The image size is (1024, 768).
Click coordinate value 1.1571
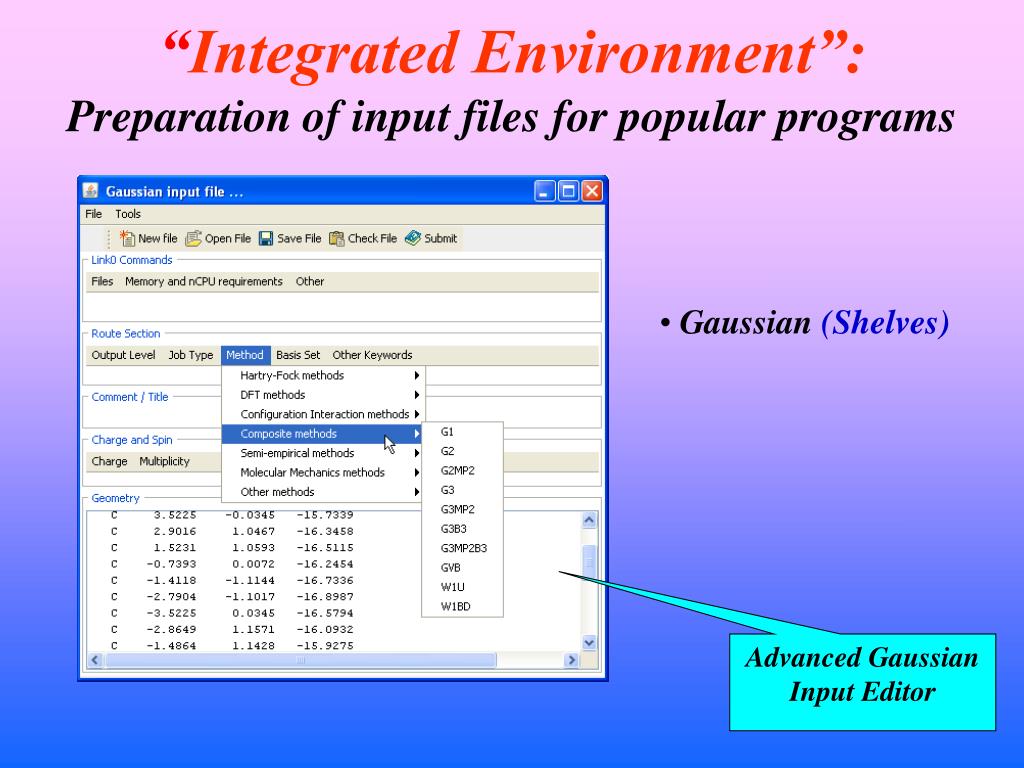coord(253,630)
